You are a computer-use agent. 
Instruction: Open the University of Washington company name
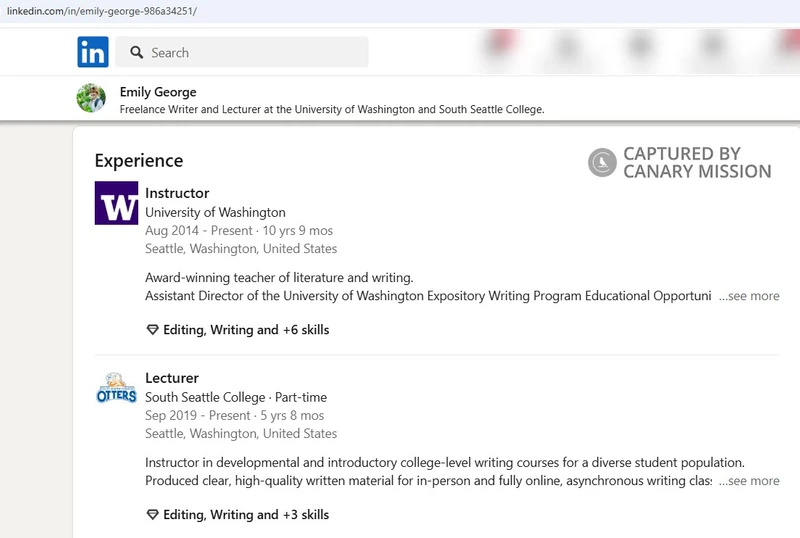pos(215,212)
